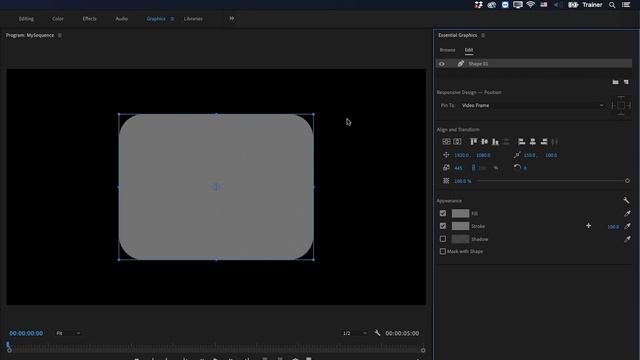Click the stroke width value 100.0

coord(613,227)
